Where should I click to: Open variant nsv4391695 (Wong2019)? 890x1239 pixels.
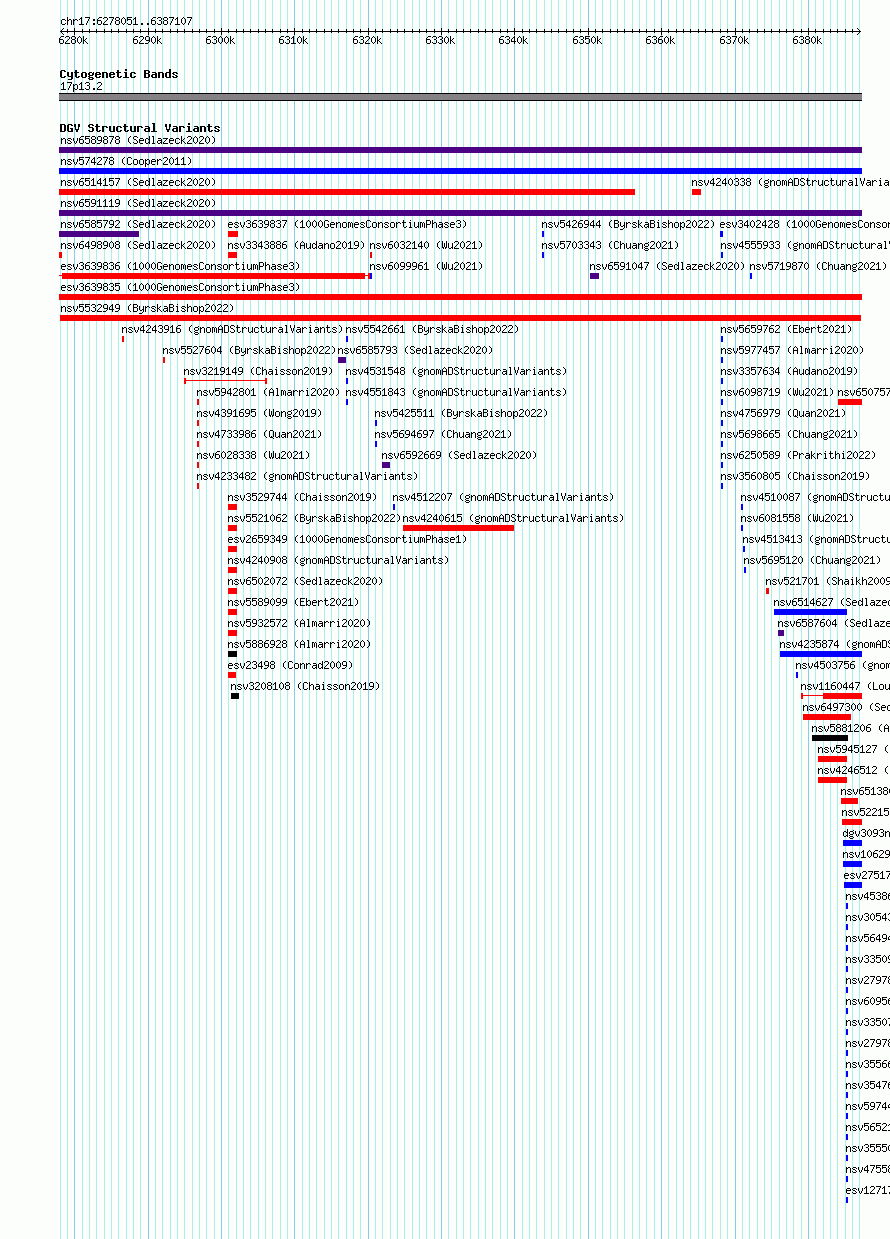pos(259,413)
